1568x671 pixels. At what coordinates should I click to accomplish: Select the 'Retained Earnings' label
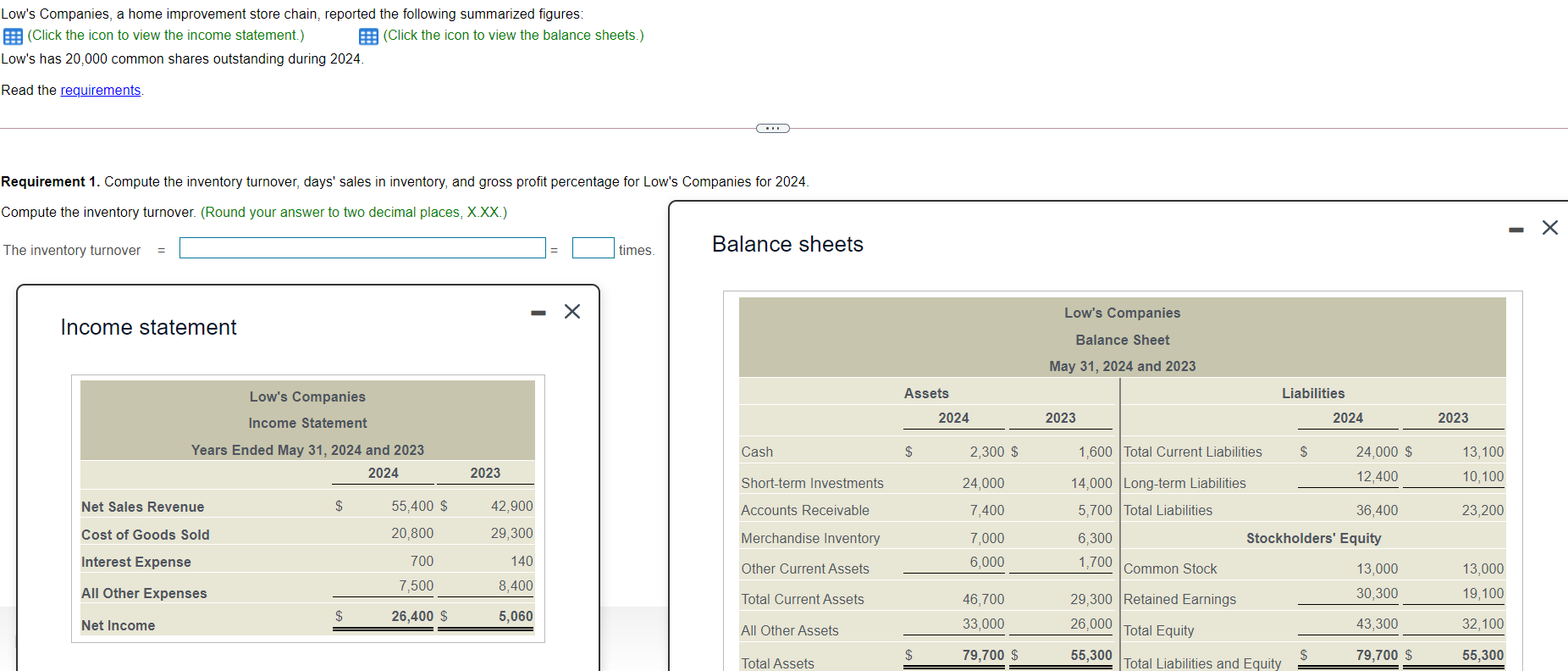[x=1179, y=599]
